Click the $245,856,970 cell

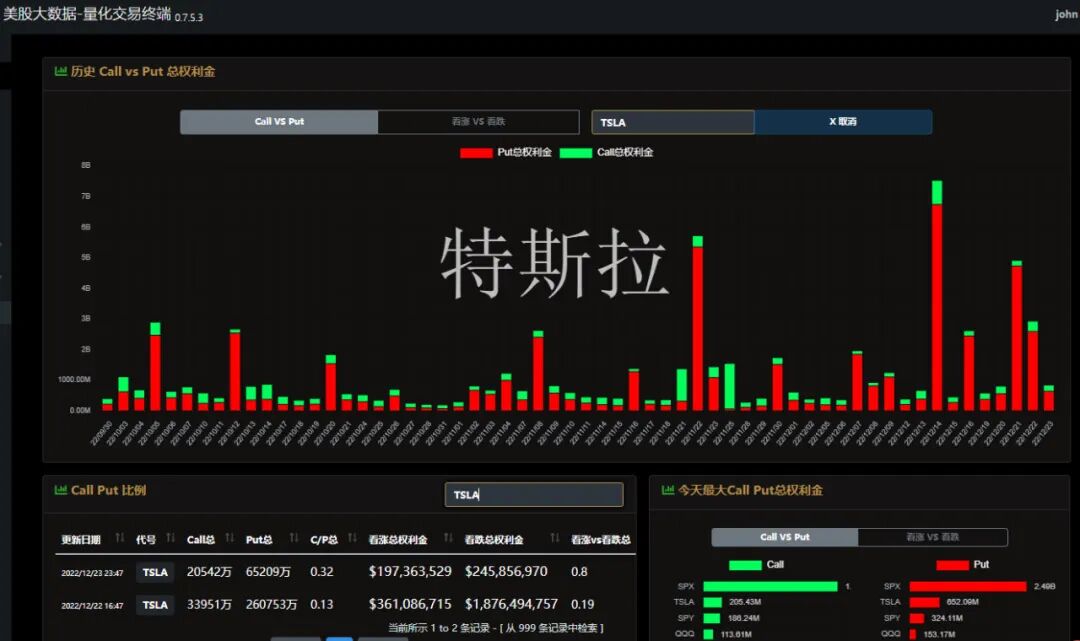pyautogui.click(x=506, y=571)
